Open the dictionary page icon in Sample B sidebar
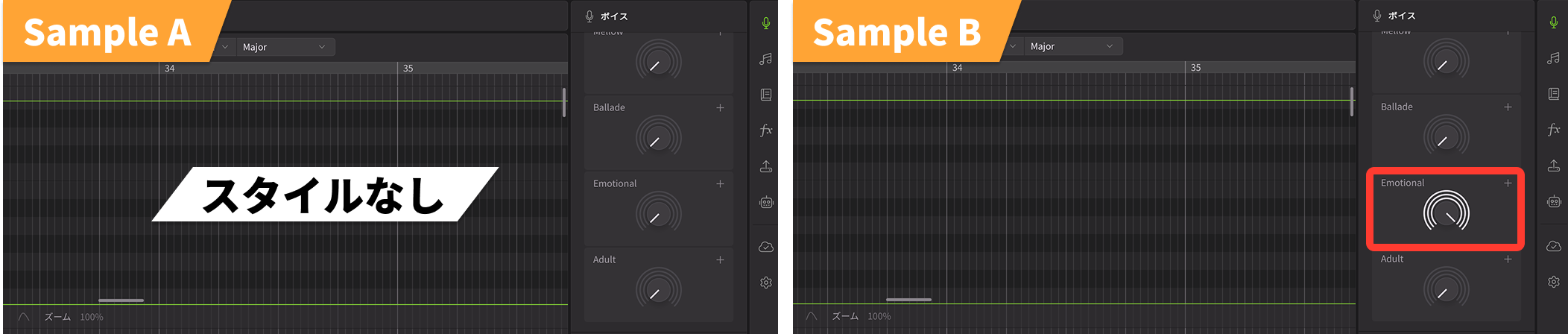 click(x=1553, y=94)
